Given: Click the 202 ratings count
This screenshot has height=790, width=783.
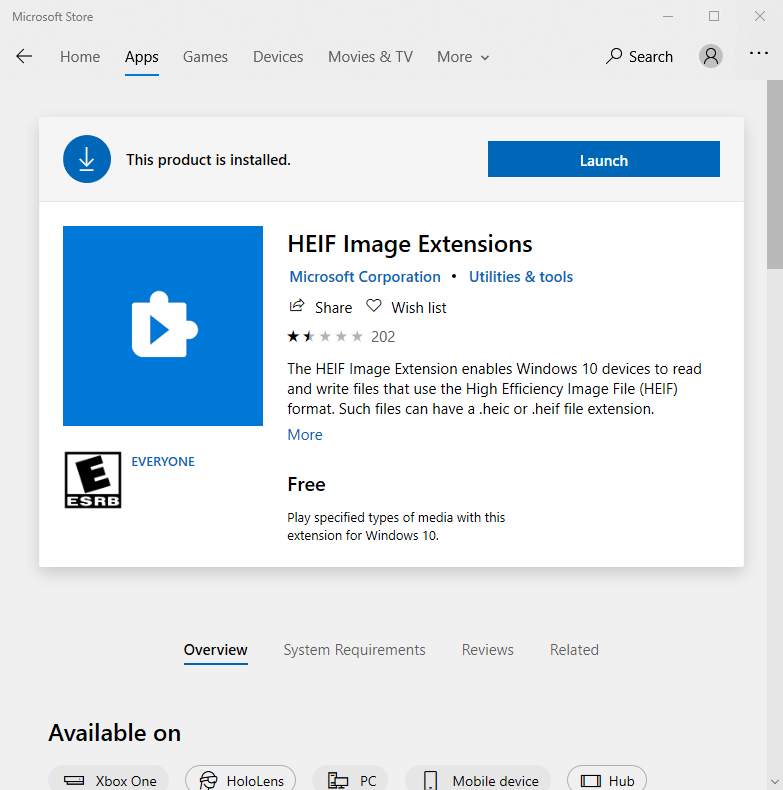Looking at the screenshot, I should pyautogui.click(x=383, y=337).
